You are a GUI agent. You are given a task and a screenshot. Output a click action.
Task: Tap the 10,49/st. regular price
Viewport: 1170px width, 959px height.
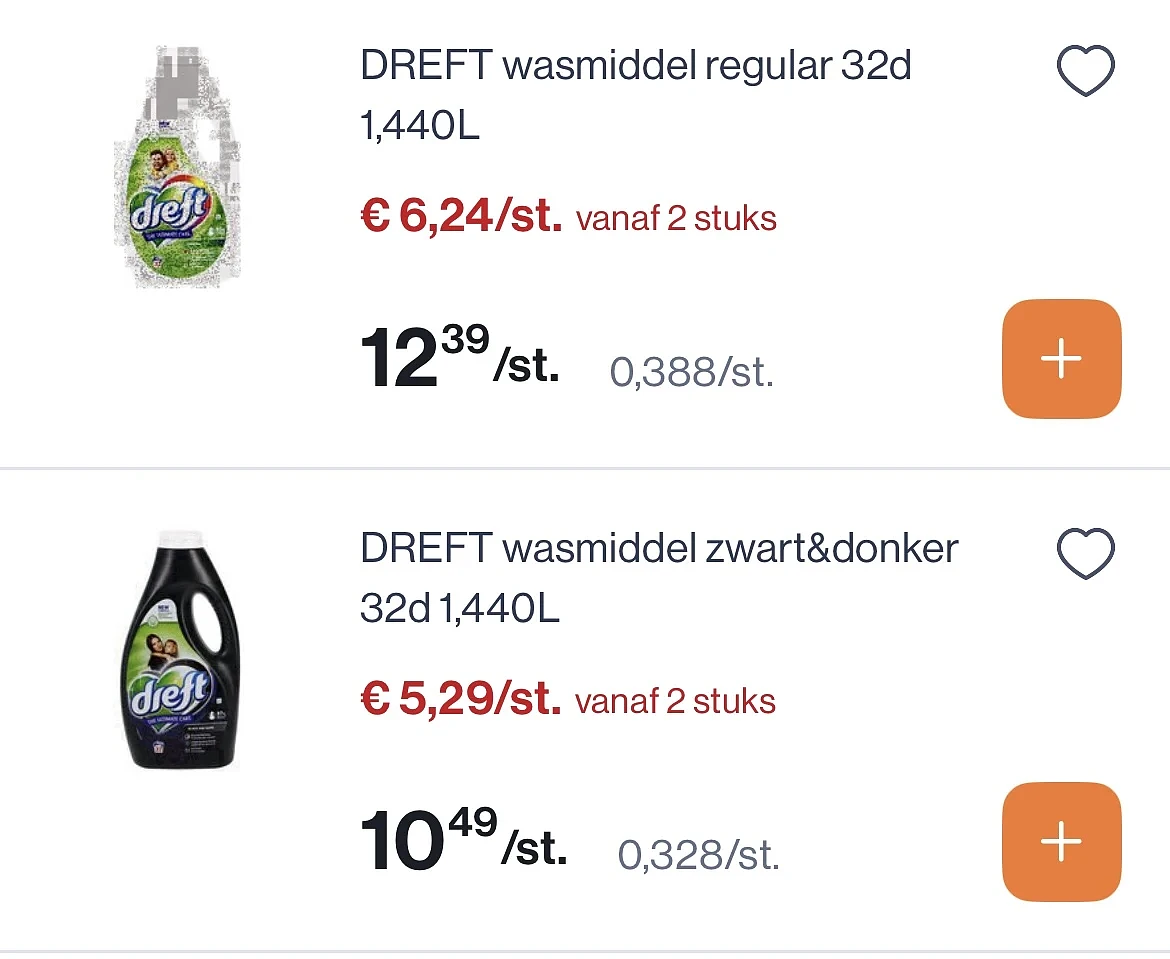[x=463, y=840]
